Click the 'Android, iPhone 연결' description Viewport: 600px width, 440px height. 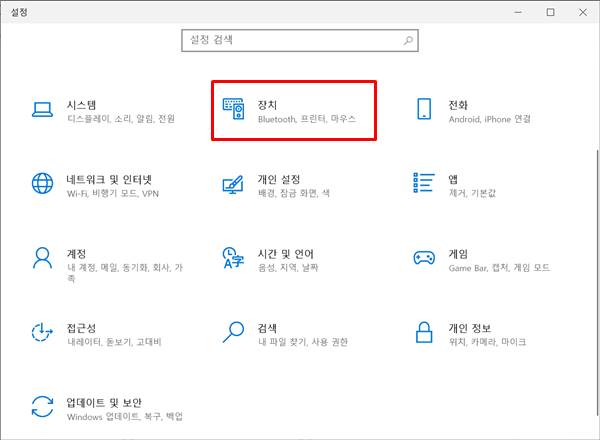tap(490, 119)
